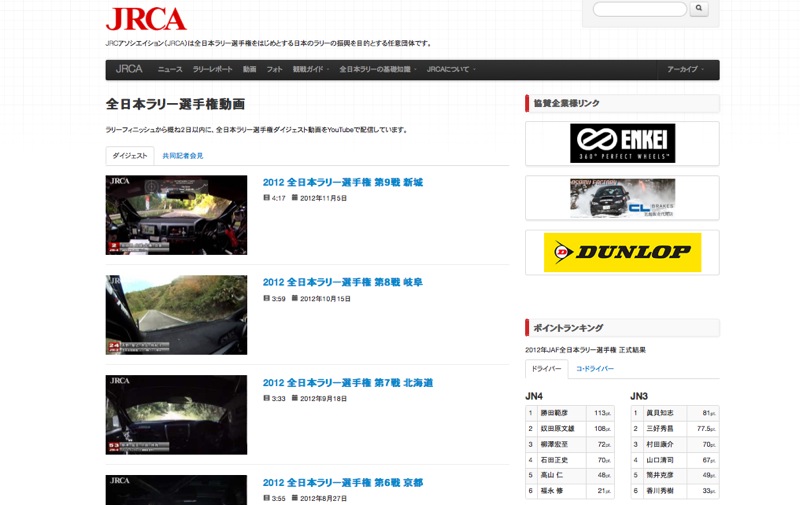The height and width of the screenshot is (505, 800).
Task: Play the 第6戦 京都 video thumbnail
Action: [x=177, y=490]
